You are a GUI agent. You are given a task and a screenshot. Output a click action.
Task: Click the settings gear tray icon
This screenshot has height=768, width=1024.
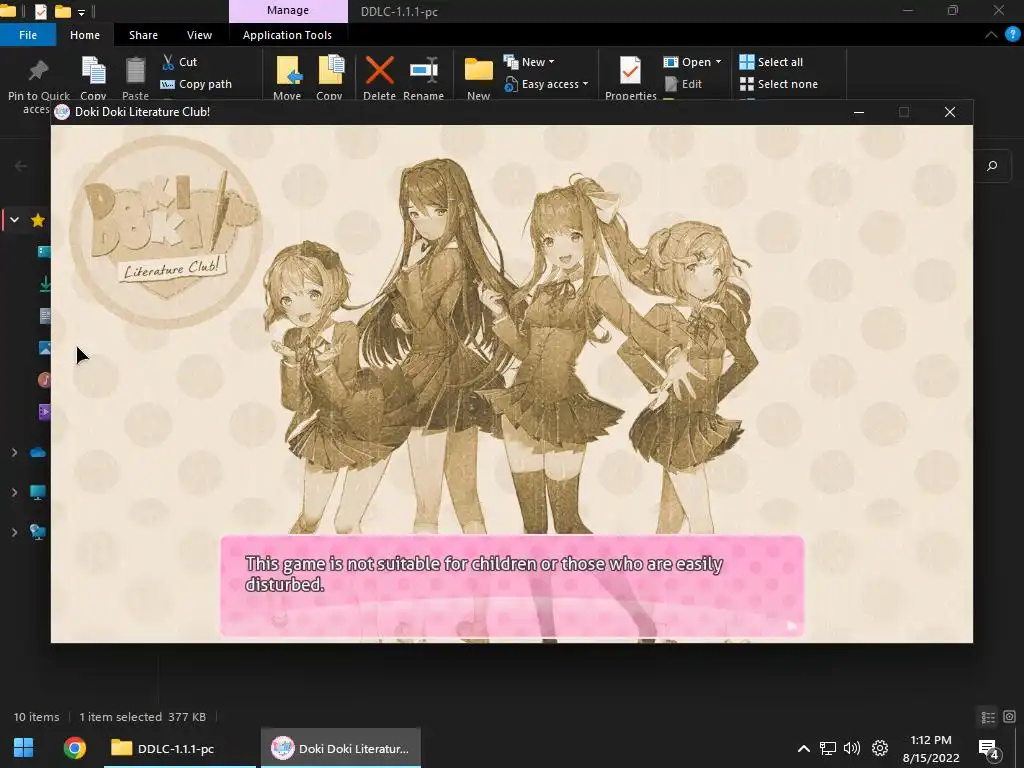880,748
